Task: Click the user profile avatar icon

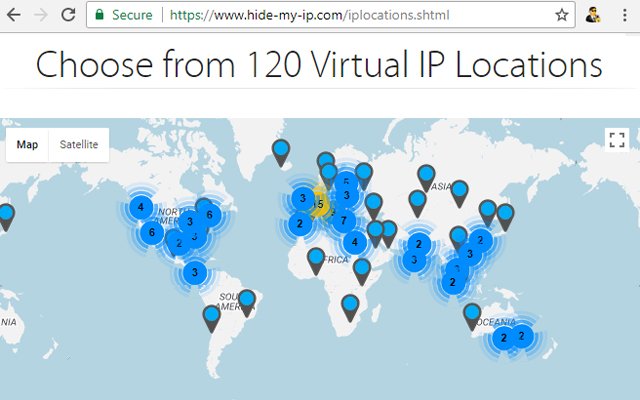Action: pyautogui.click(x=593, y=15)
